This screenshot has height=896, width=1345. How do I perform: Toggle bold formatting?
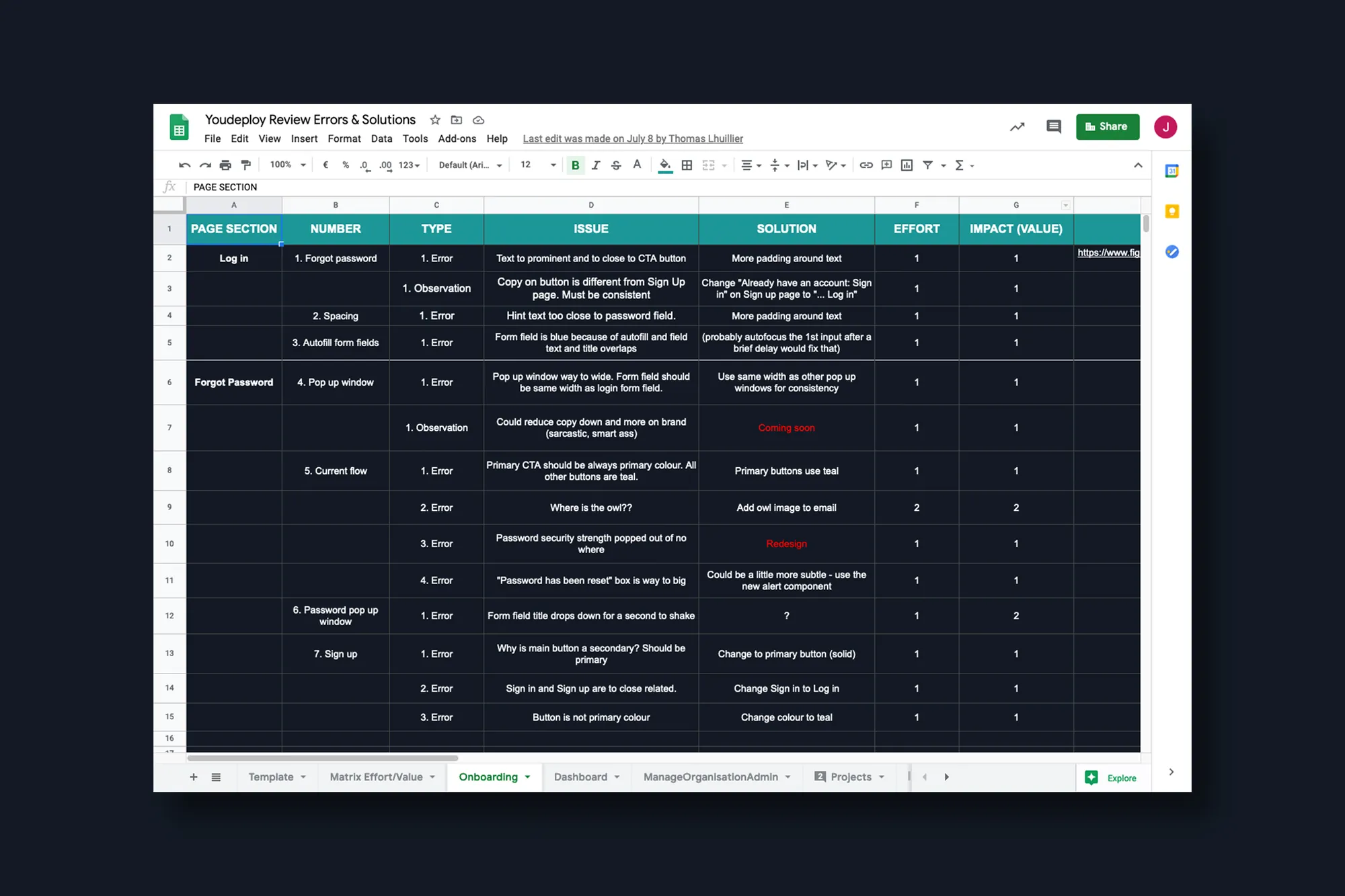pos(575,165)
